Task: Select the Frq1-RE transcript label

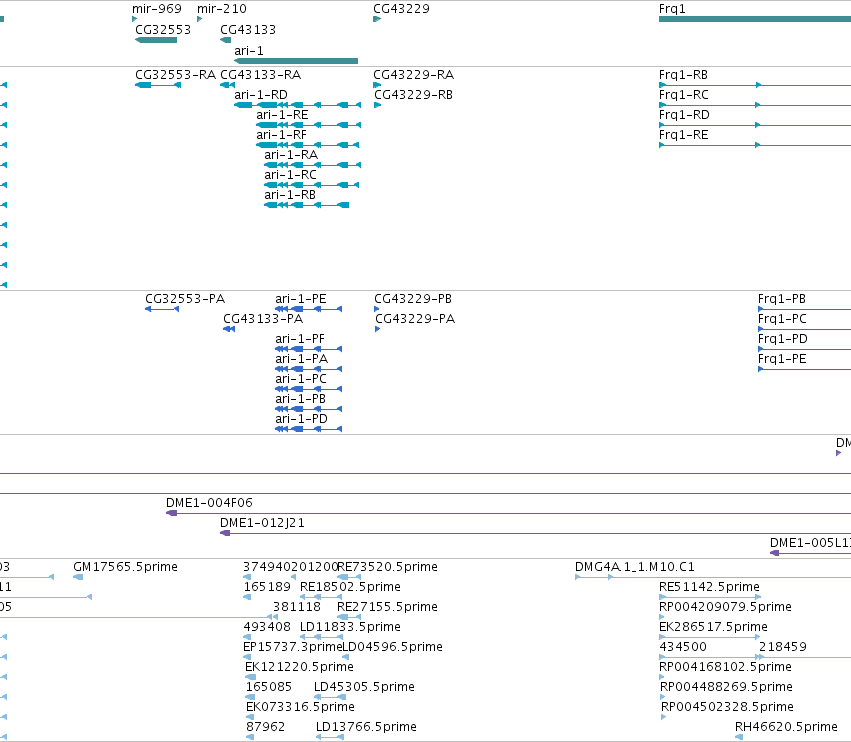Action: tap(683, 135)
